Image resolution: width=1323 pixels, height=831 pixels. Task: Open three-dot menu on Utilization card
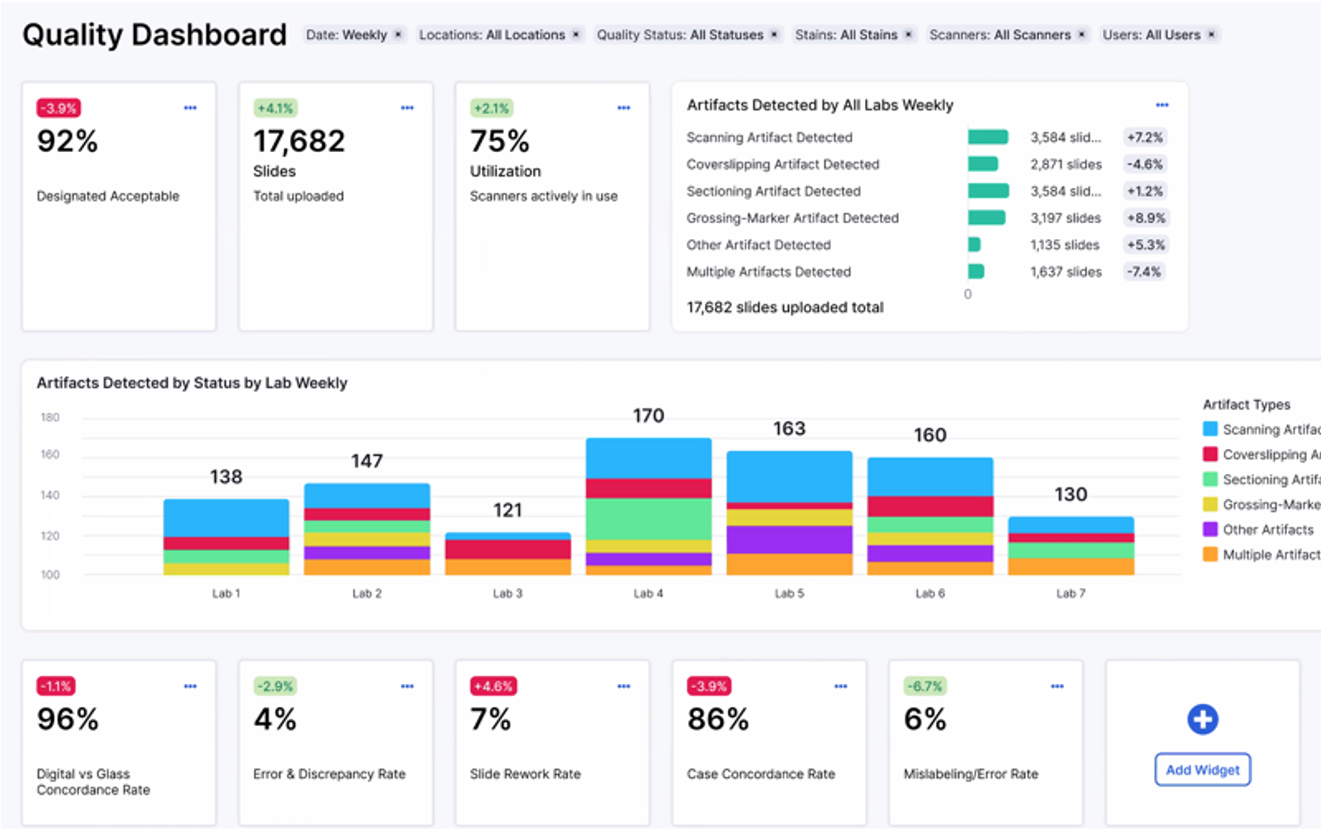(x=624, y=108)
